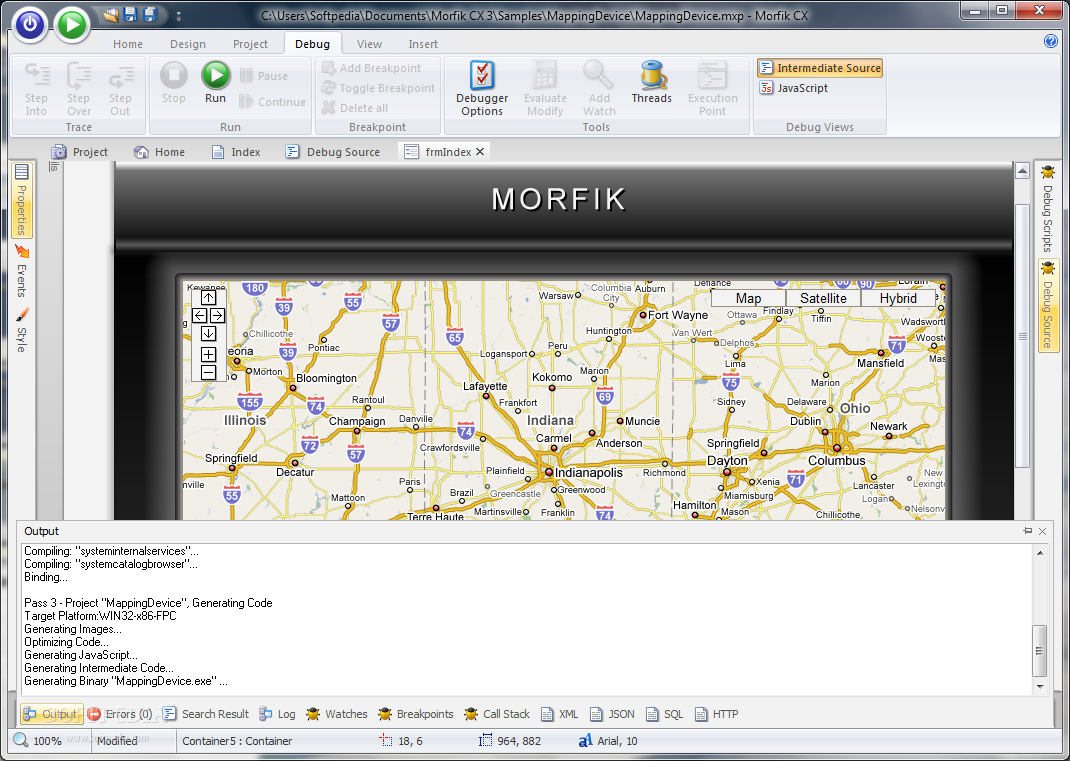Screen dimensions: 1070x761
Task: Open quick access toolbar dropdown arrow
Action: click(x=179, y=15)
